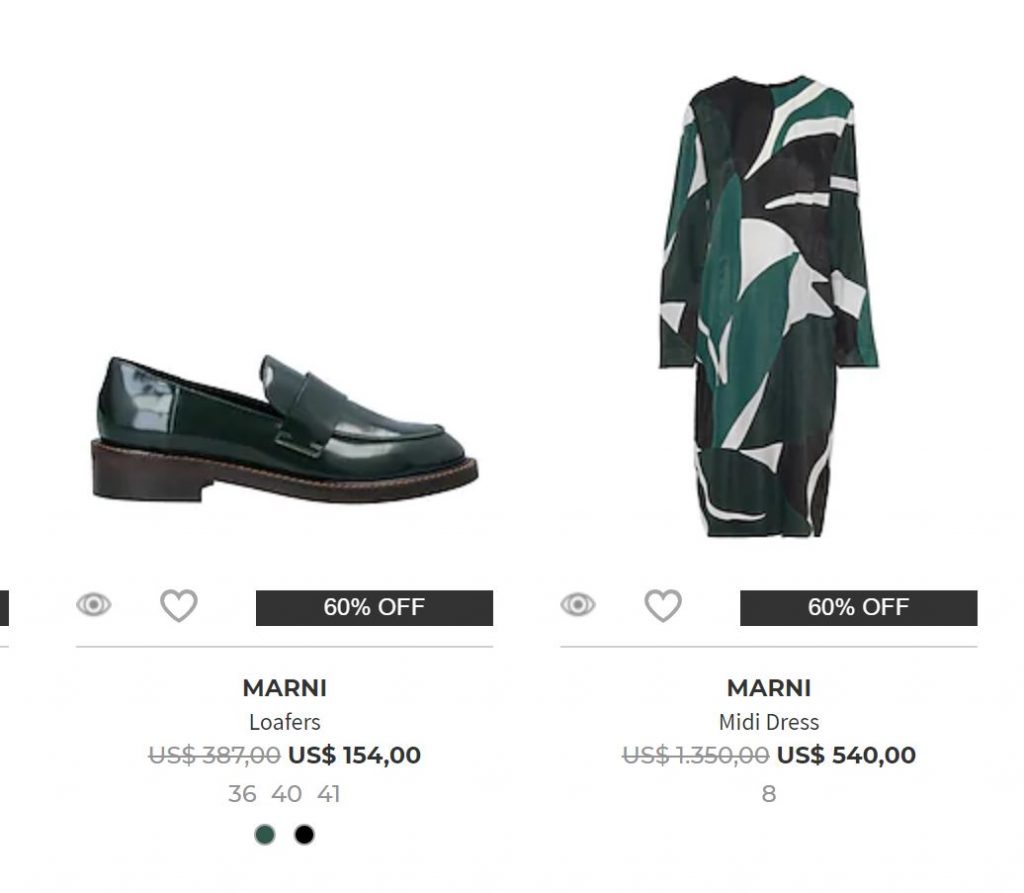Screen dimensions: 1024x893
Task: Select the dark green loafer color swatch
Action: coord(264,834)
